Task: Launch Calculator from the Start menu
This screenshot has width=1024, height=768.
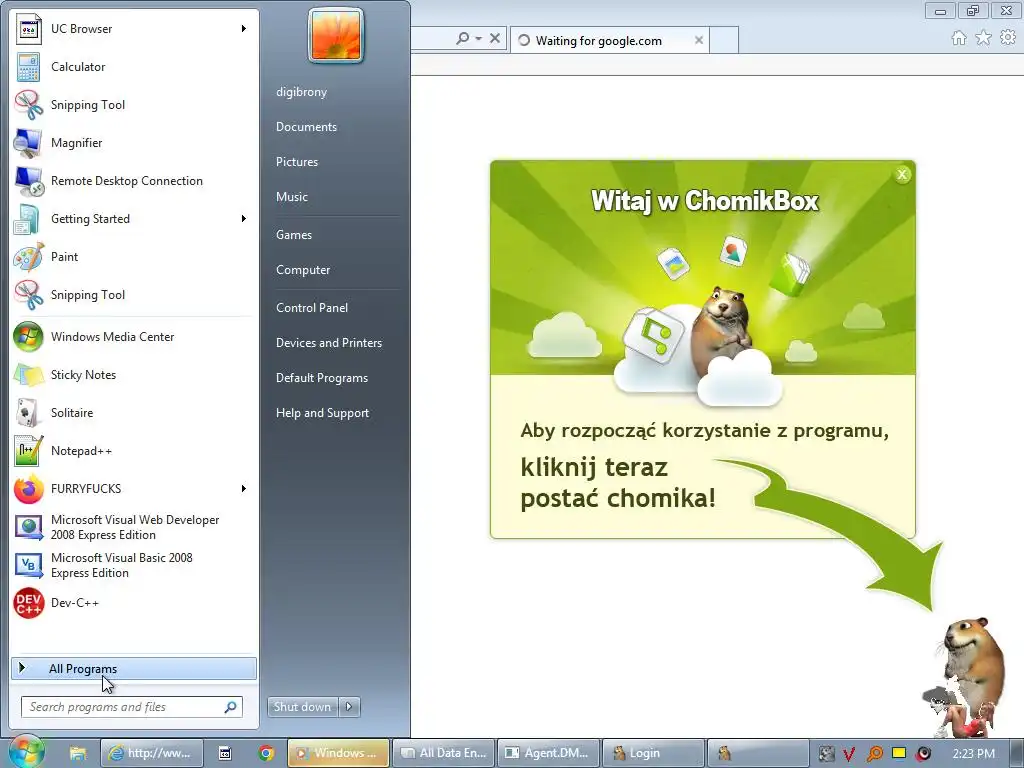Action: click(x=134, y=67)
